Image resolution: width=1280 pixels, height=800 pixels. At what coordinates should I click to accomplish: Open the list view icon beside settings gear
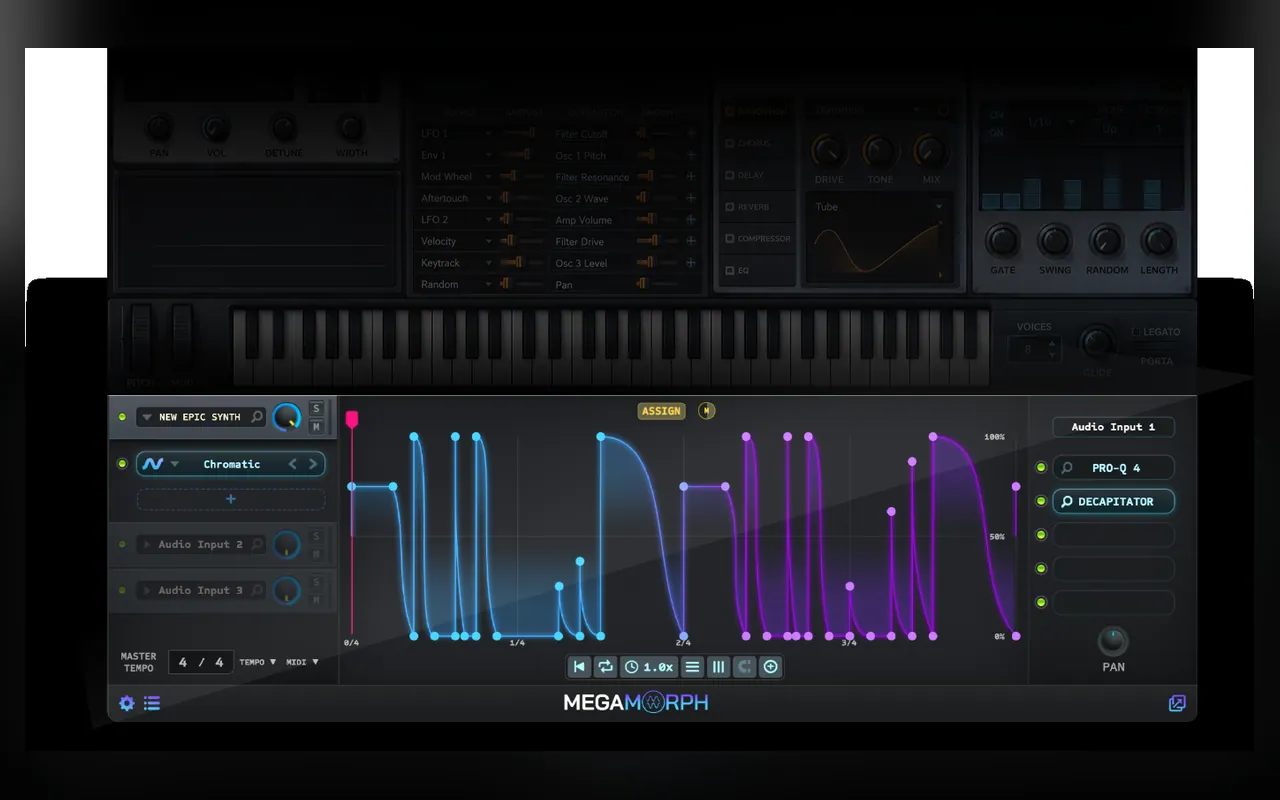point(152,703)
